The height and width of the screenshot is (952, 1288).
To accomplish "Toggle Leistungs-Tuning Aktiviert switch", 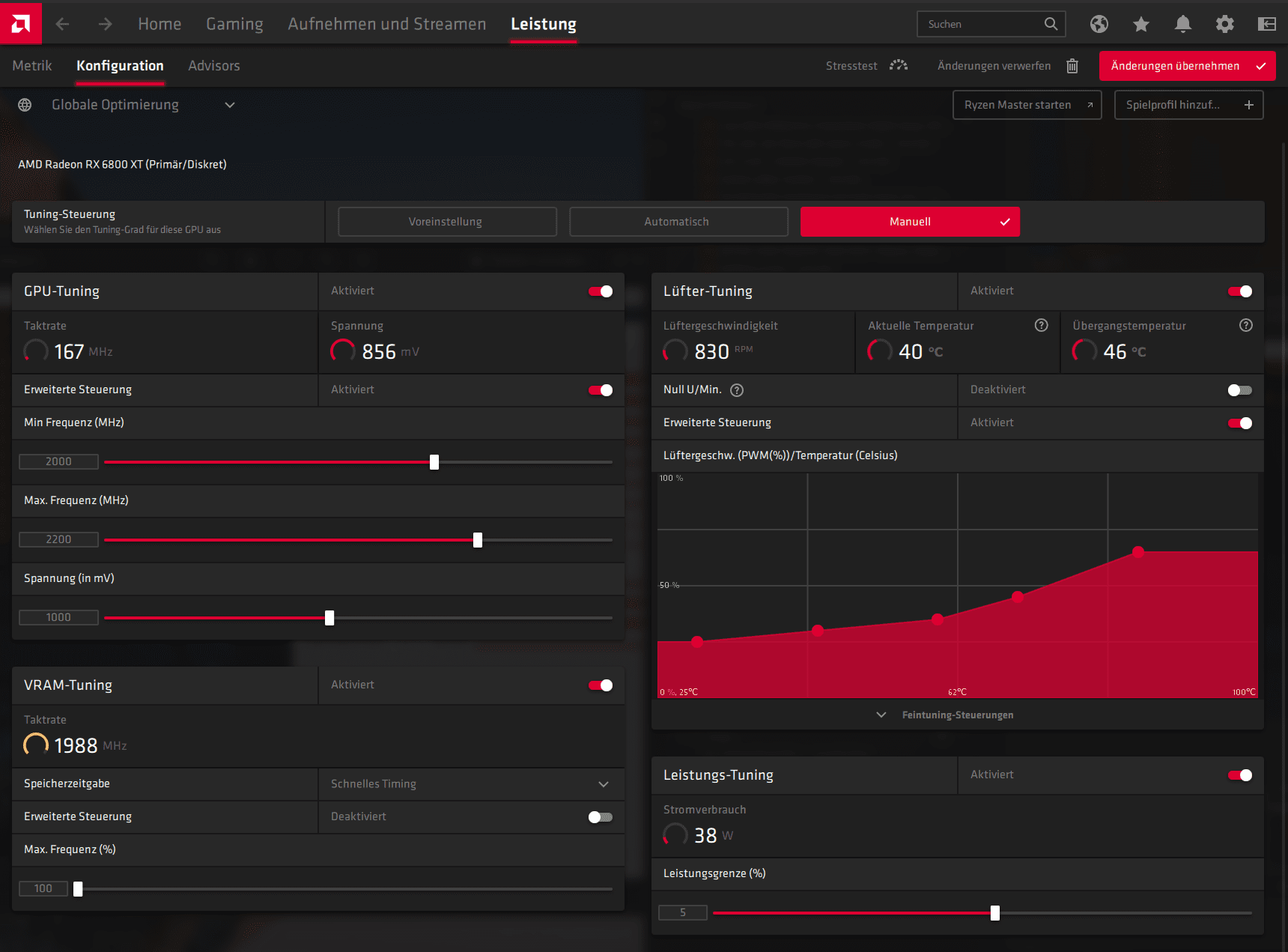I will click(x=1240, y=775).
